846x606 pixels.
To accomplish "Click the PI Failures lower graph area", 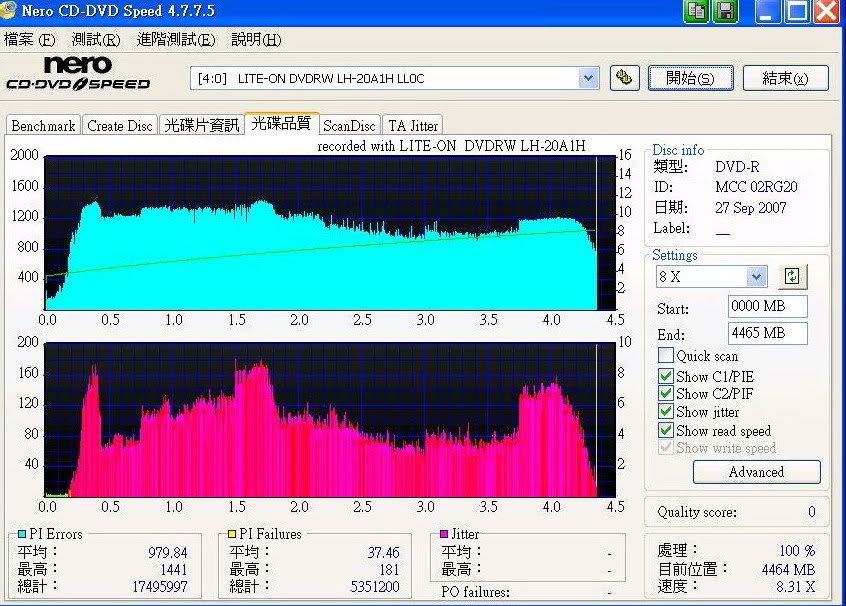I will coord(330,419).
